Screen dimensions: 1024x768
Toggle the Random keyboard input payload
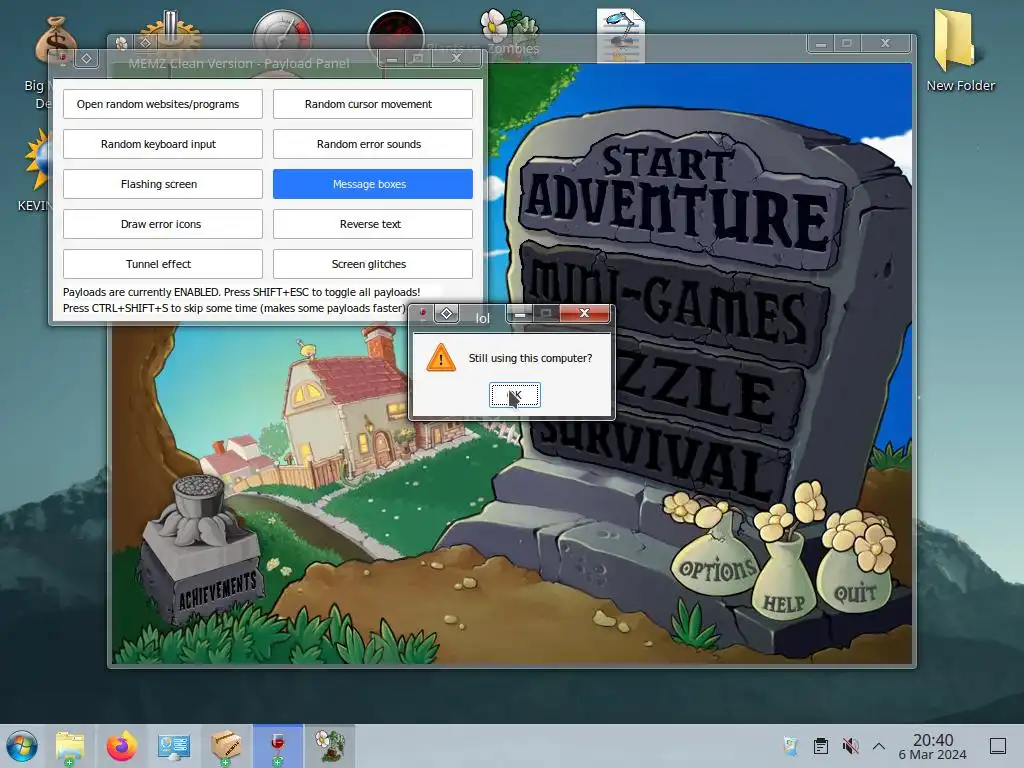pos(163,144)
